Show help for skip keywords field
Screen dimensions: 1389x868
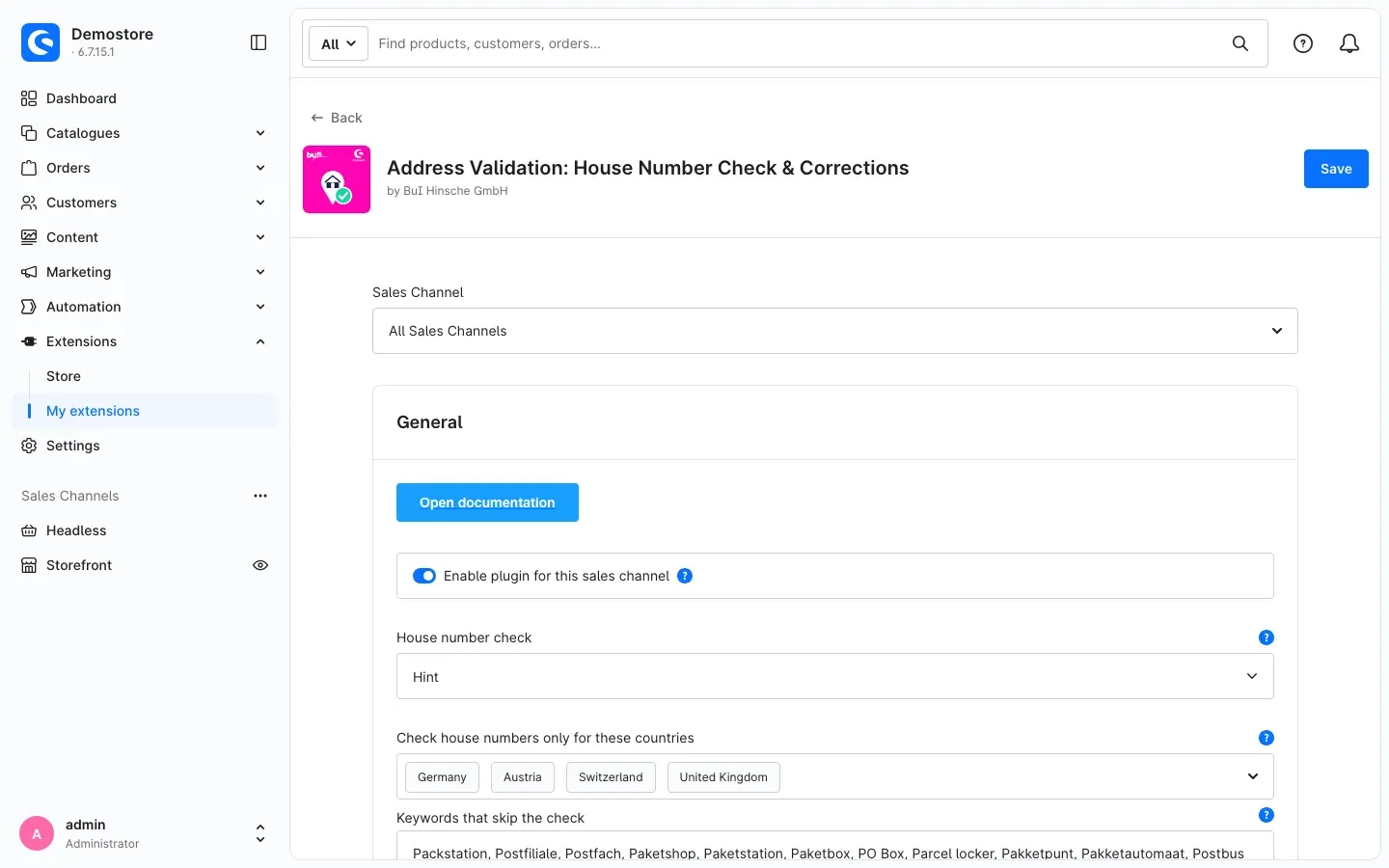pyautogui.click(x=1266, y=815)
